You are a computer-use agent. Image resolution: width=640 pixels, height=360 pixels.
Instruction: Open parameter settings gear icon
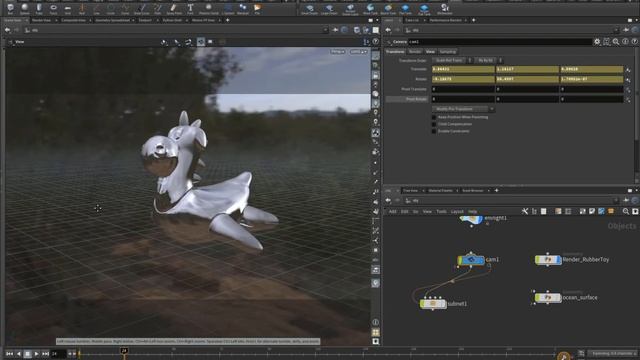pyautogui.click(x=597, y=42)
